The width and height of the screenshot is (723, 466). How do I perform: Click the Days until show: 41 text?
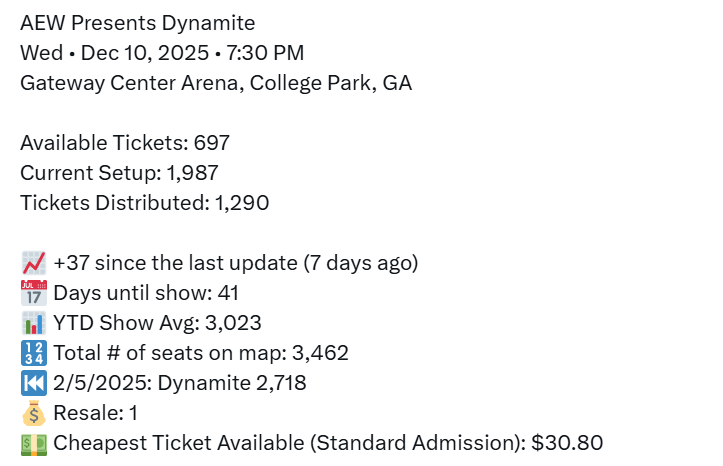(146, 293)
